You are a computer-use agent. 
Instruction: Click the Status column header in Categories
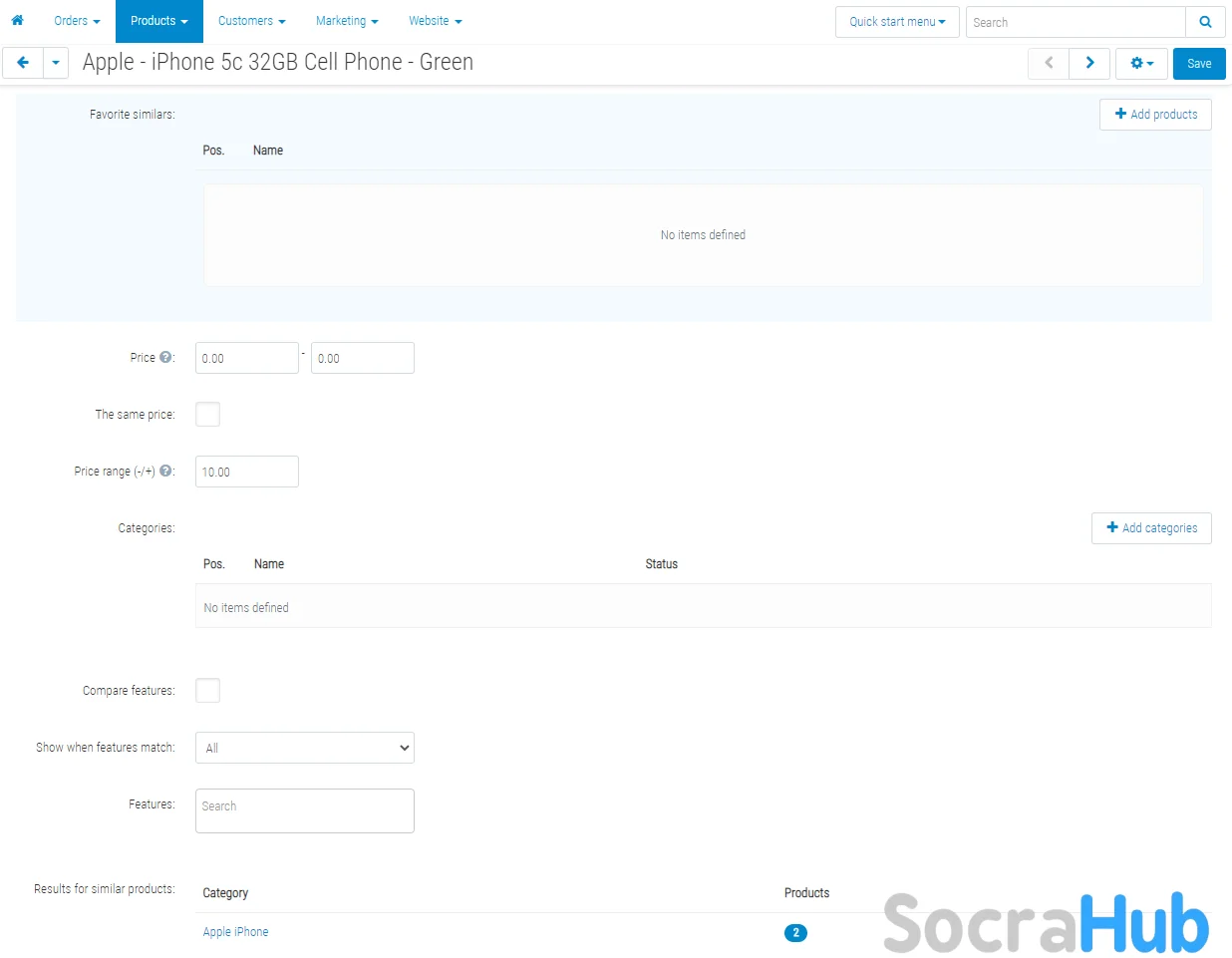tap(661, 564)
